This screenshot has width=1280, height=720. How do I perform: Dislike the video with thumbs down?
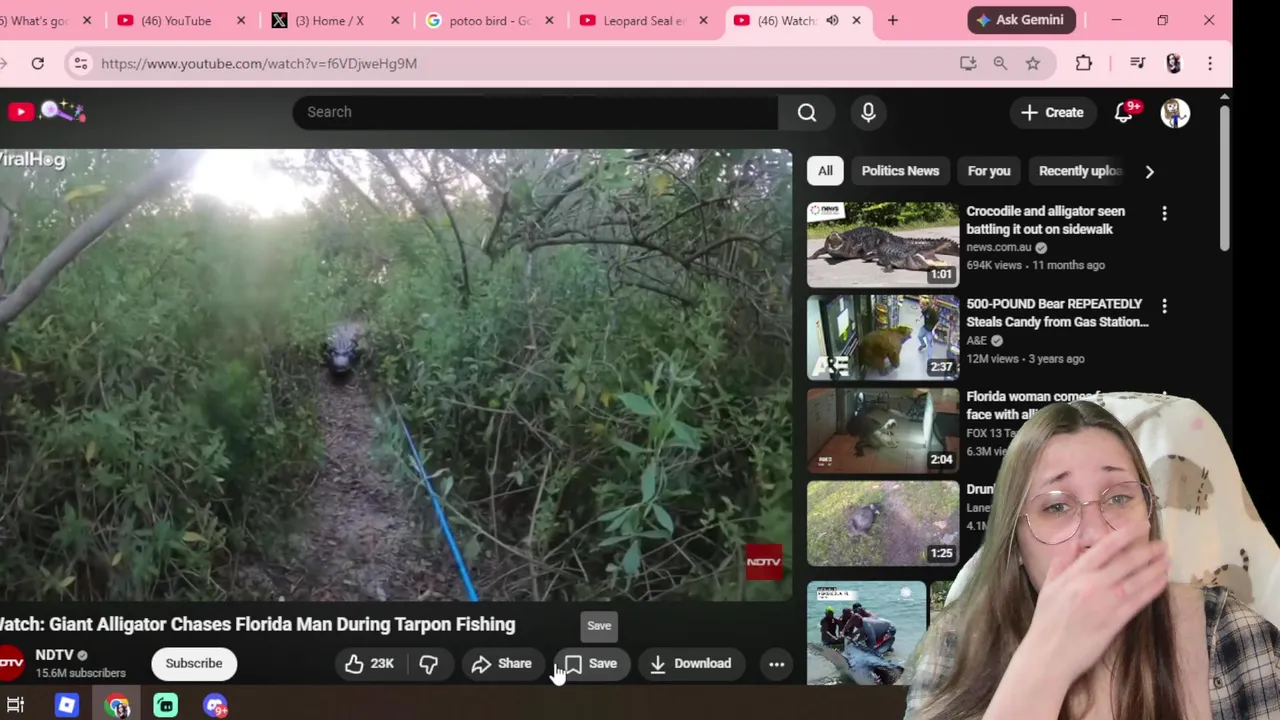[x=429, y=663]
